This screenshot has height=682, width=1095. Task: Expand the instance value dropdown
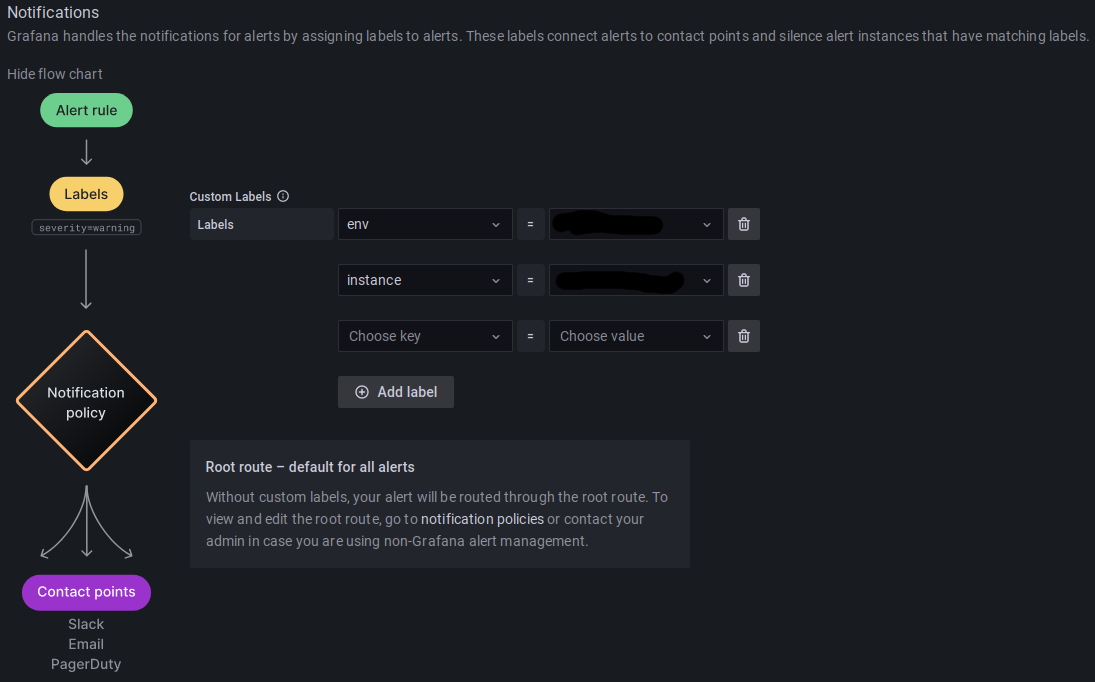[707, 280]
